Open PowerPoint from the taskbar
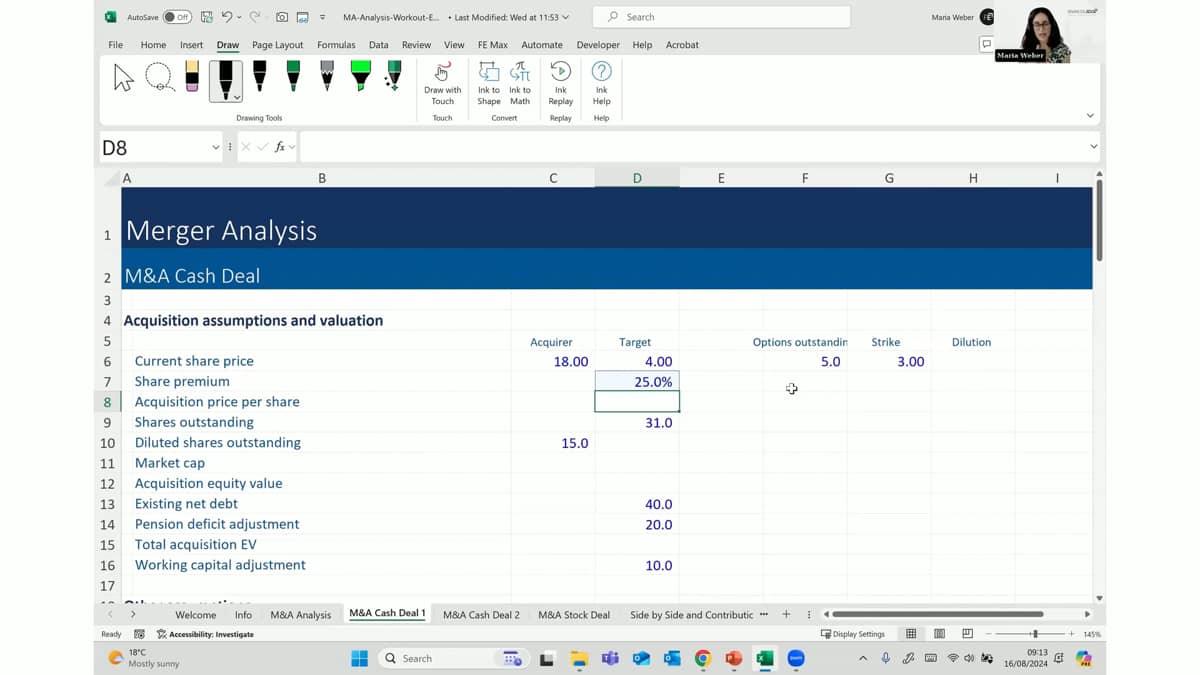This screenshot has height=675, width=1200. (734, 658)
